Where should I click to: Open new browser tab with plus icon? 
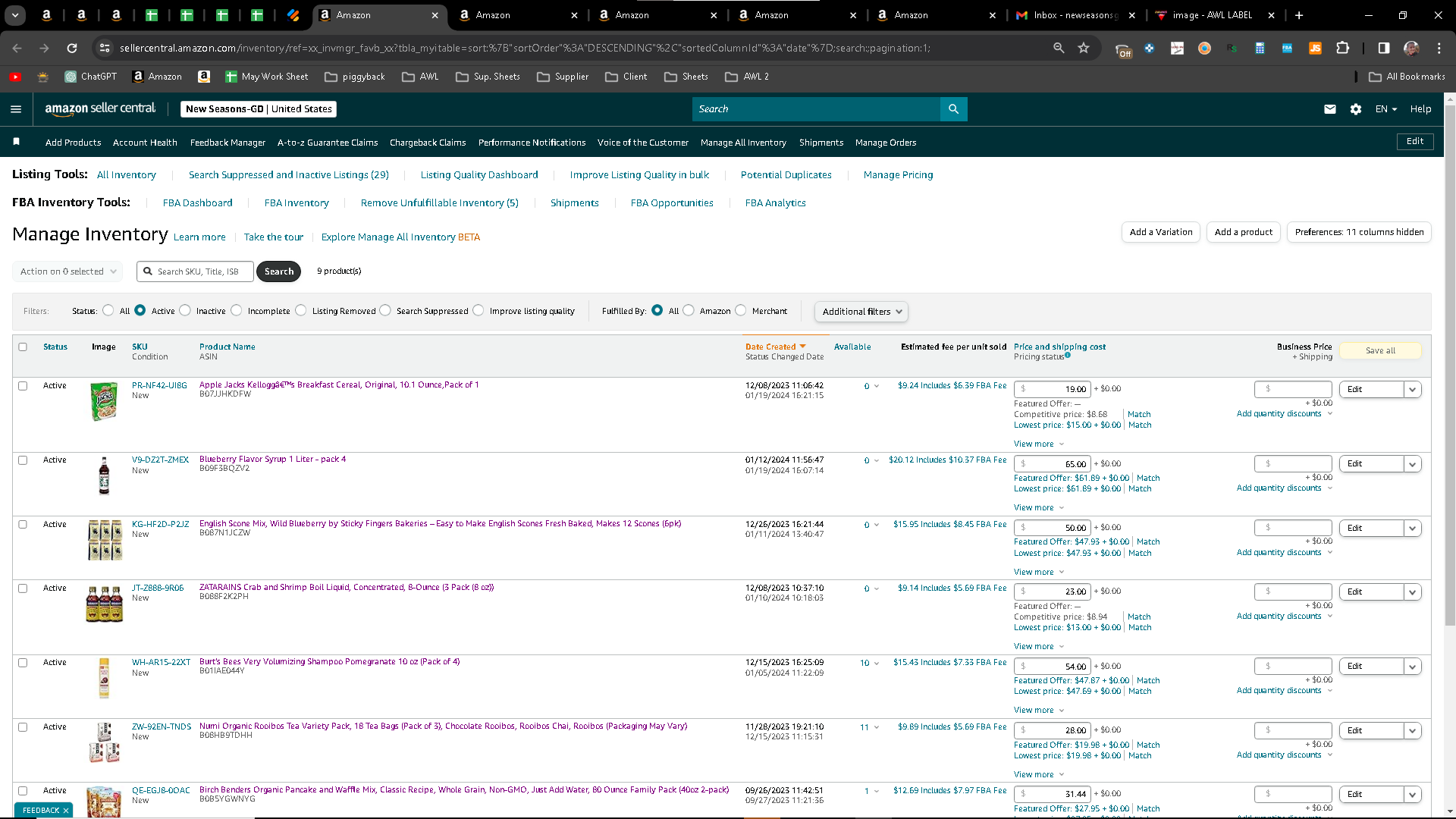[x=1299, y=15]
